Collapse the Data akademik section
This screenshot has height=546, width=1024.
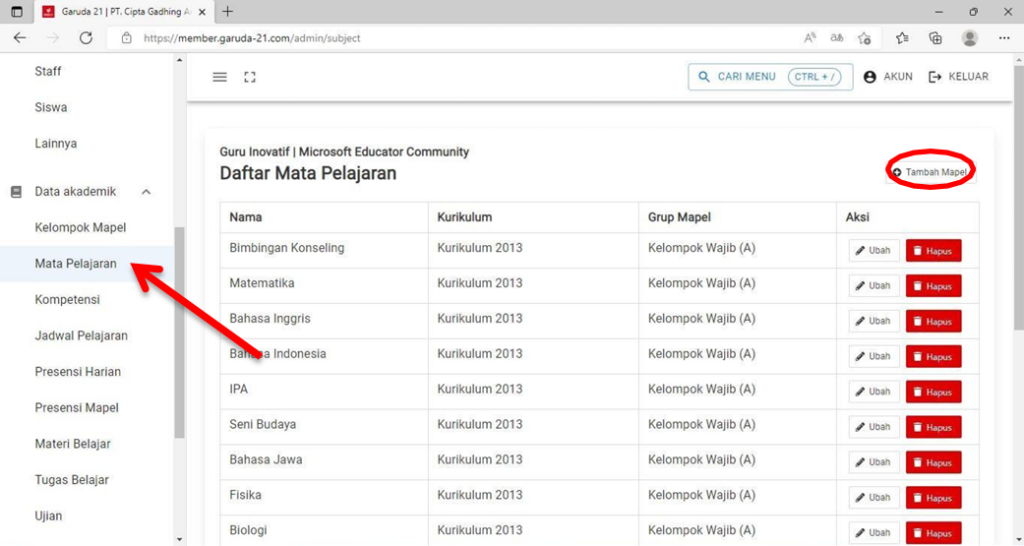[146, 191]
